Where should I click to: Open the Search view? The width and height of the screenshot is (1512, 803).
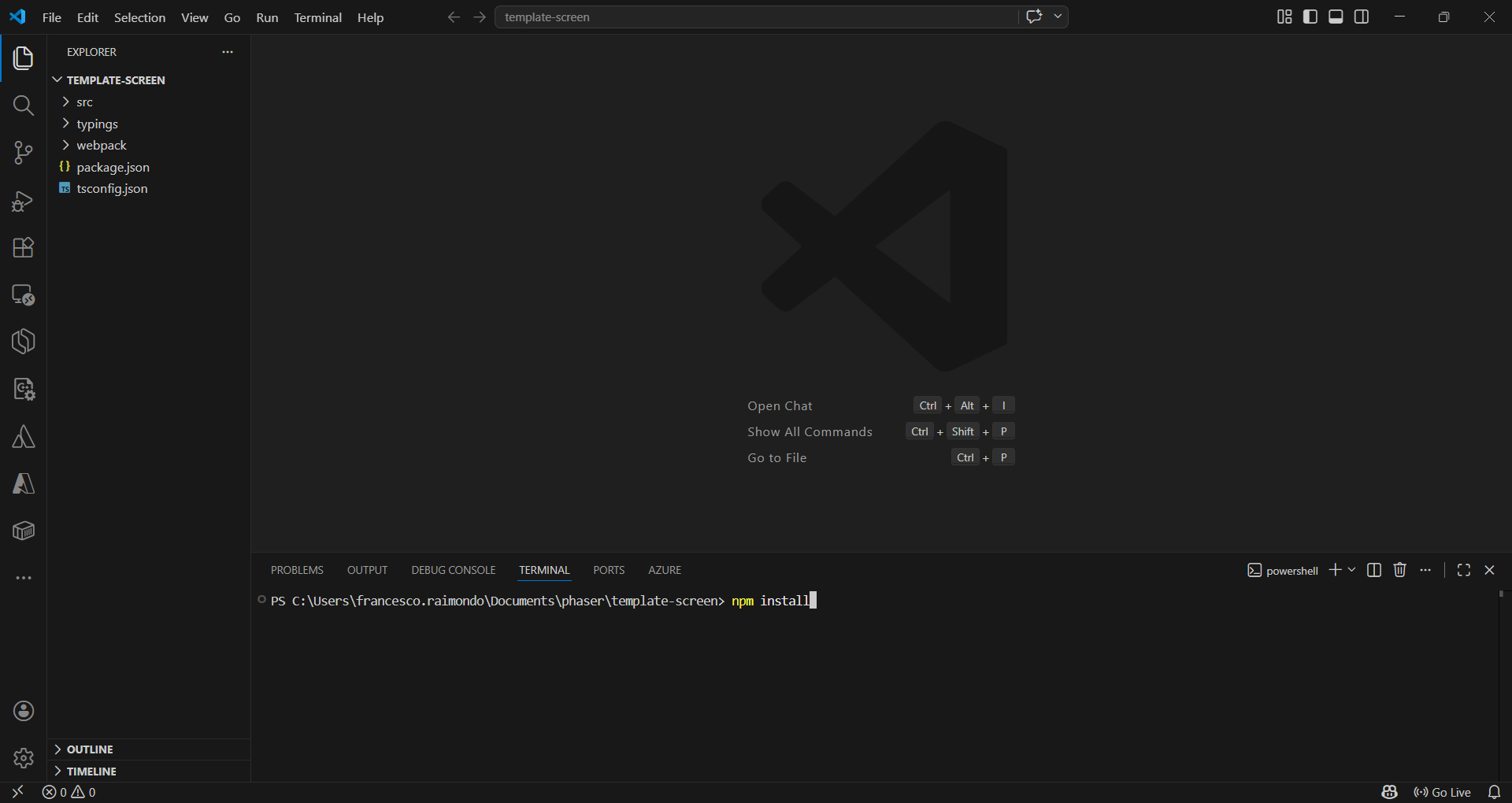[24, 105]
